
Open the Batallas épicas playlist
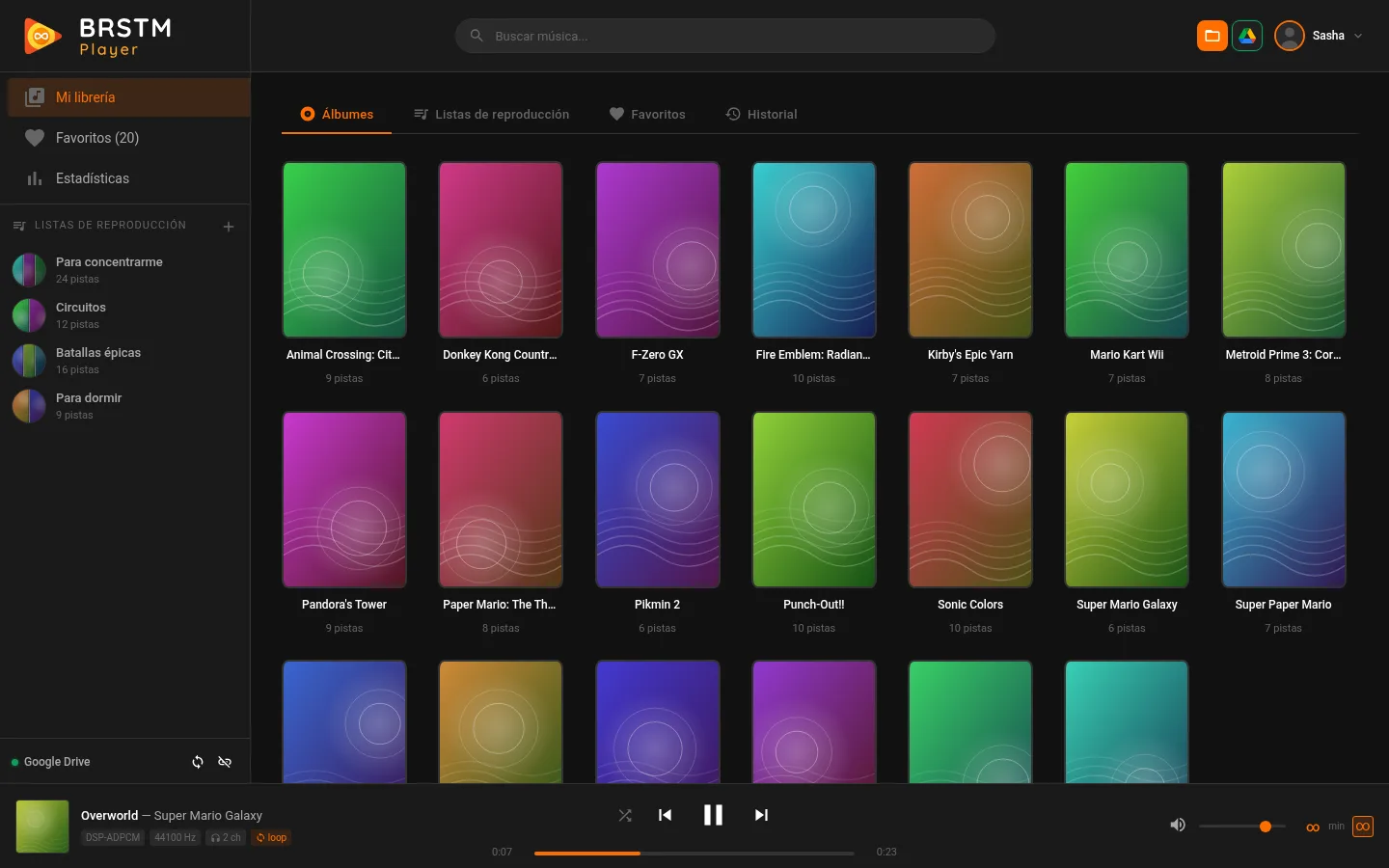(125, 361)
